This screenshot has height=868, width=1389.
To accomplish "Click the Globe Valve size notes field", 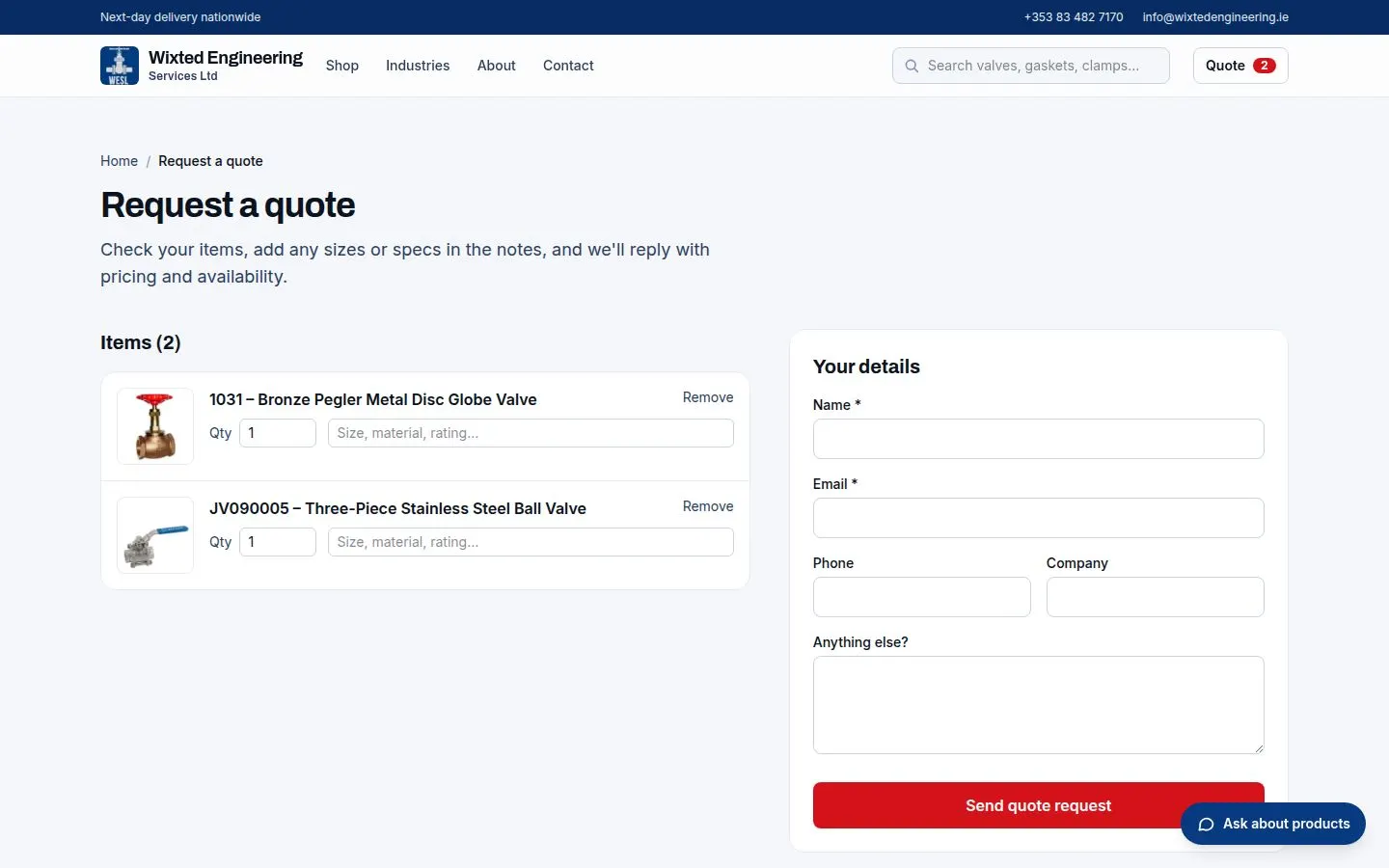I will tap(531, 433).
